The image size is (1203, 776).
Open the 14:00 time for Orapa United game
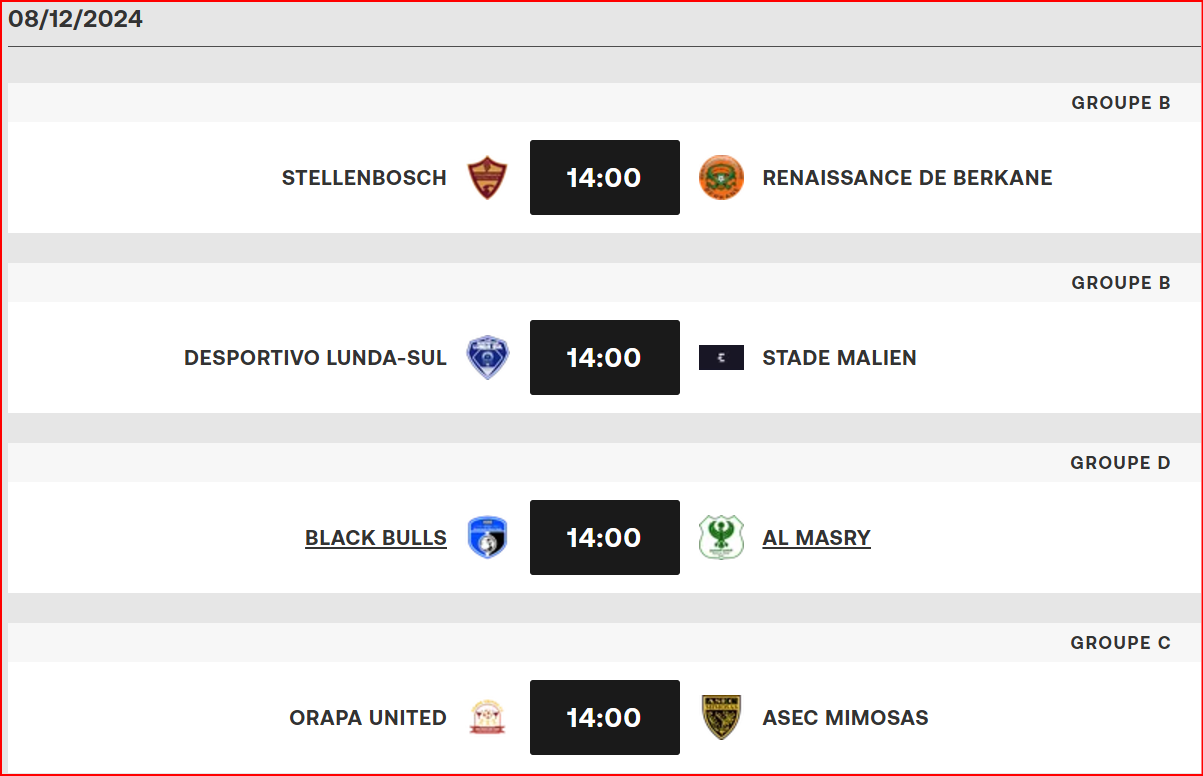point(604,717)
